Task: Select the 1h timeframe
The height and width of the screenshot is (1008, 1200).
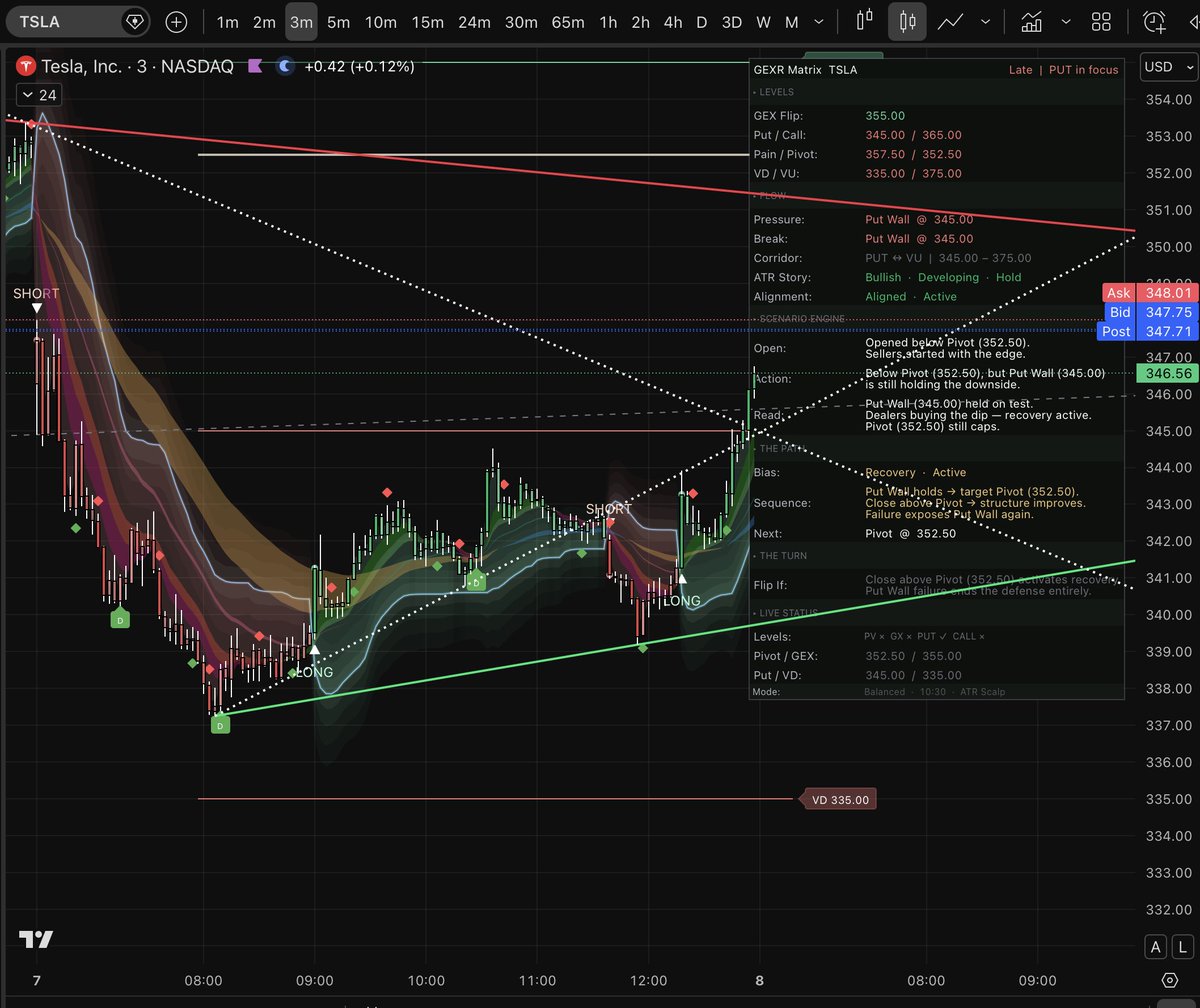Action: point(607,21)
